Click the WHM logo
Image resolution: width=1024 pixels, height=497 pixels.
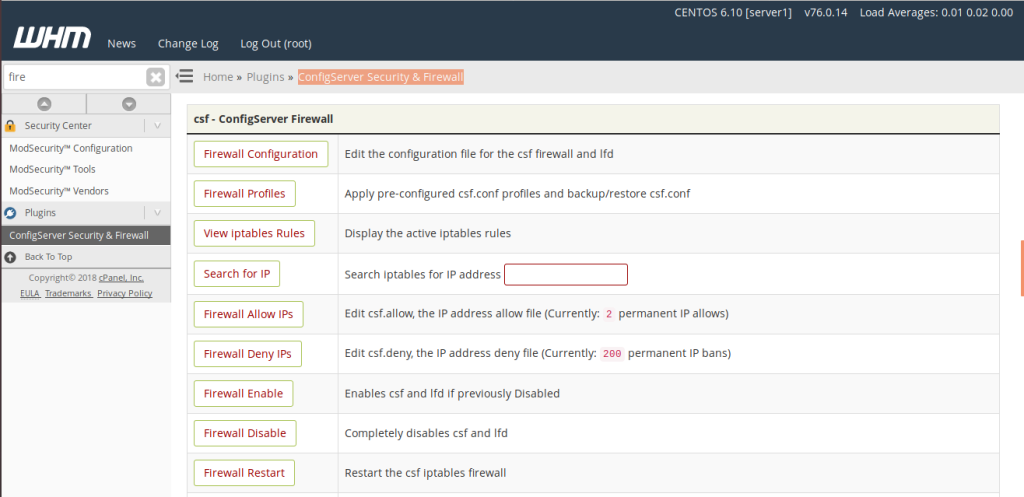tap(52, 38)
